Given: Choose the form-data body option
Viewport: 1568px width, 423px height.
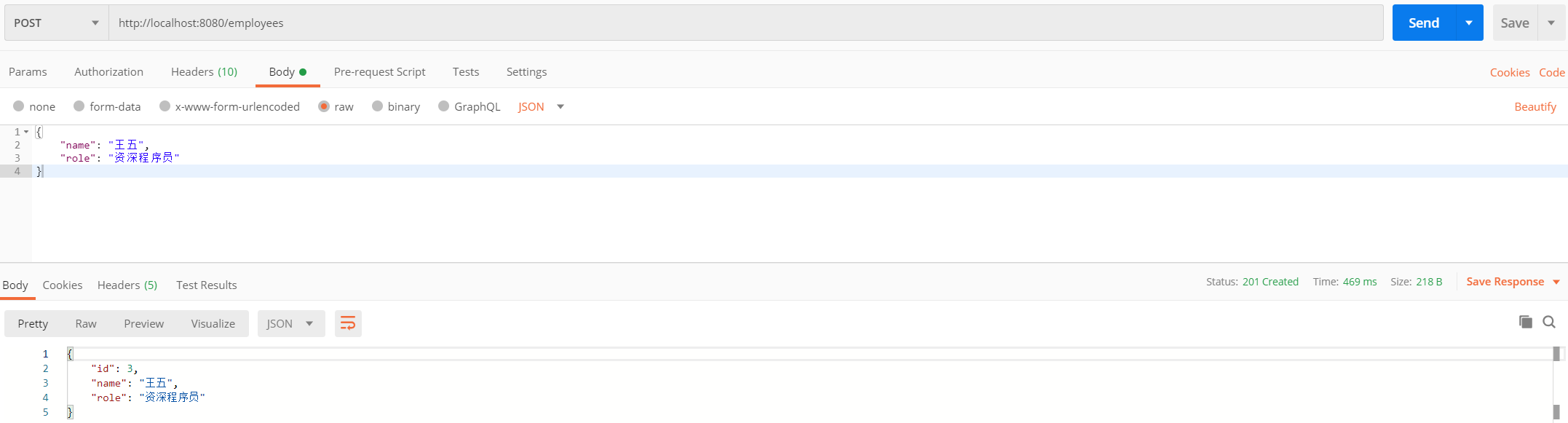Looking at the screenshot, I should [79, 106].
